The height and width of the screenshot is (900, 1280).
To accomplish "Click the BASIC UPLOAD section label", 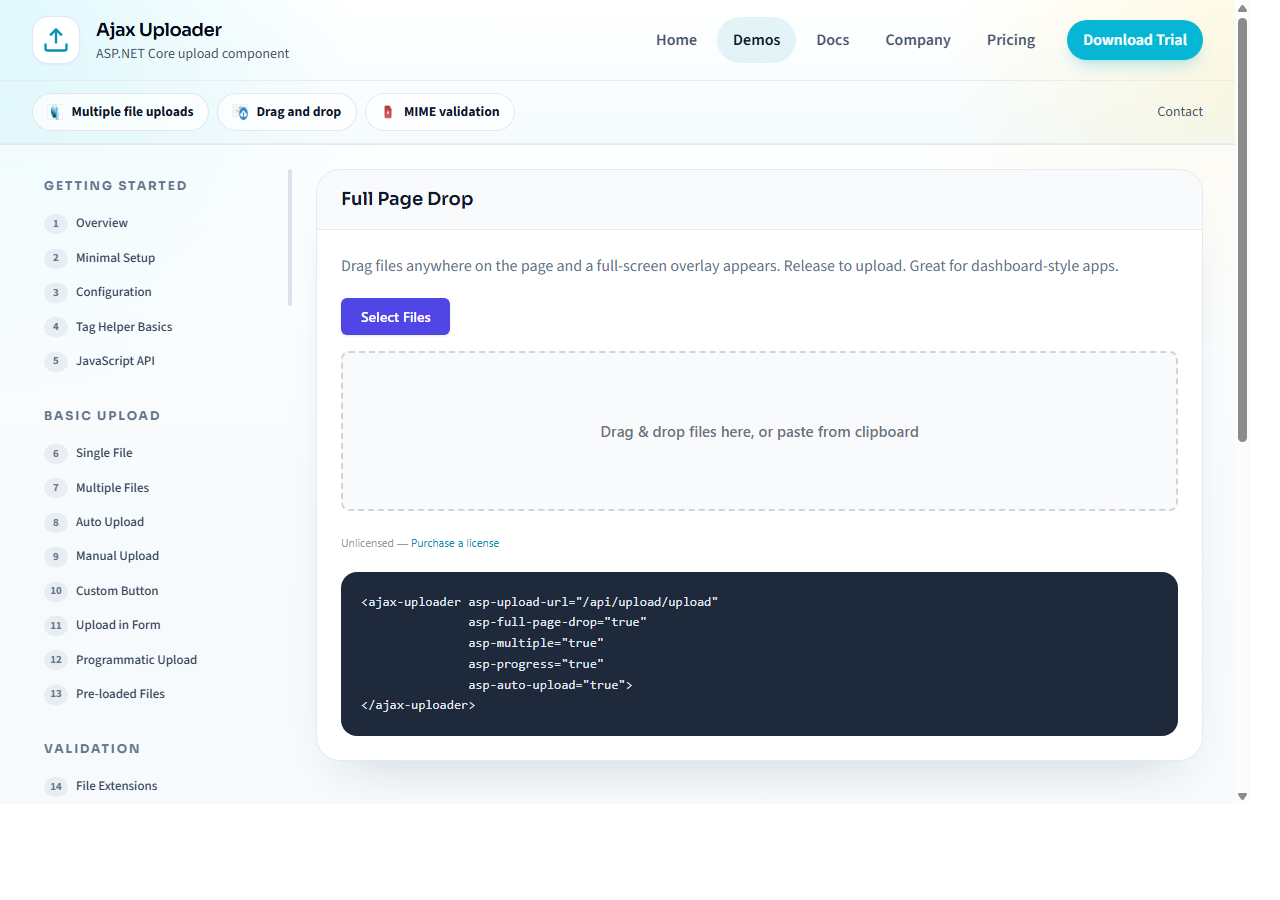I will [102, 416].
